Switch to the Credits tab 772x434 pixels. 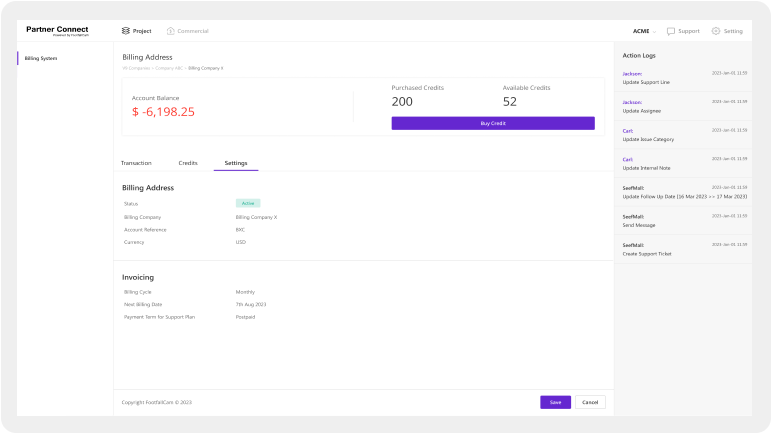pyautogui.click(x=188, y=162)
